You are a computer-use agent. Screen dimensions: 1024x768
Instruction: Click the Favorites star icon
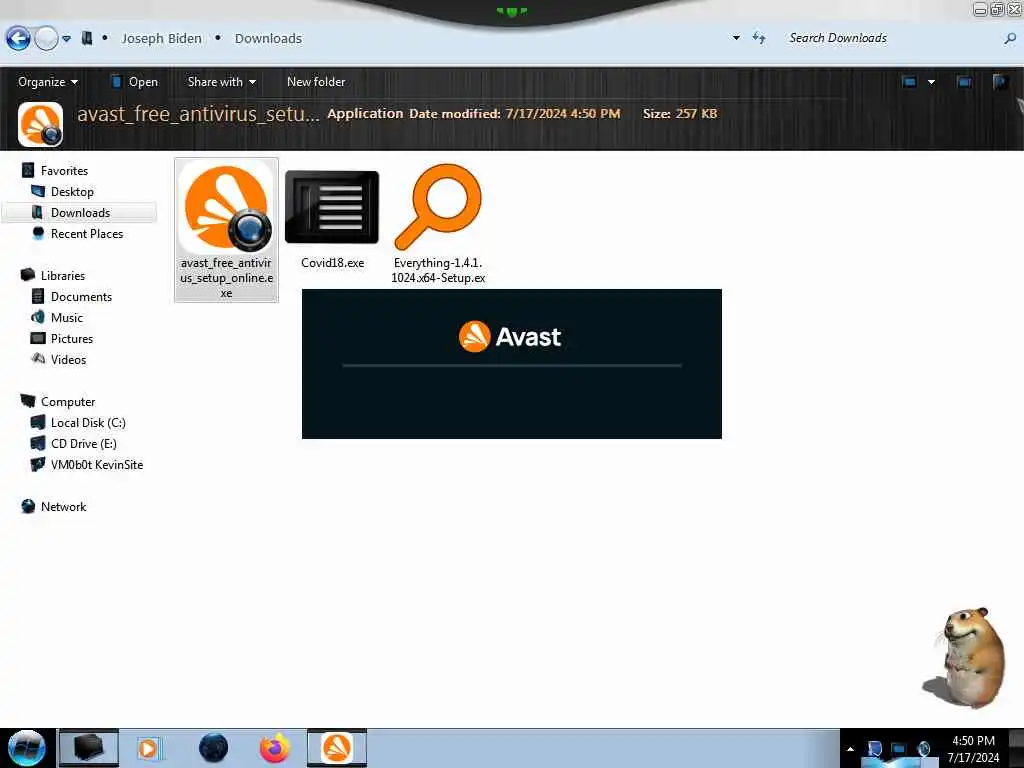pos(28,170)
